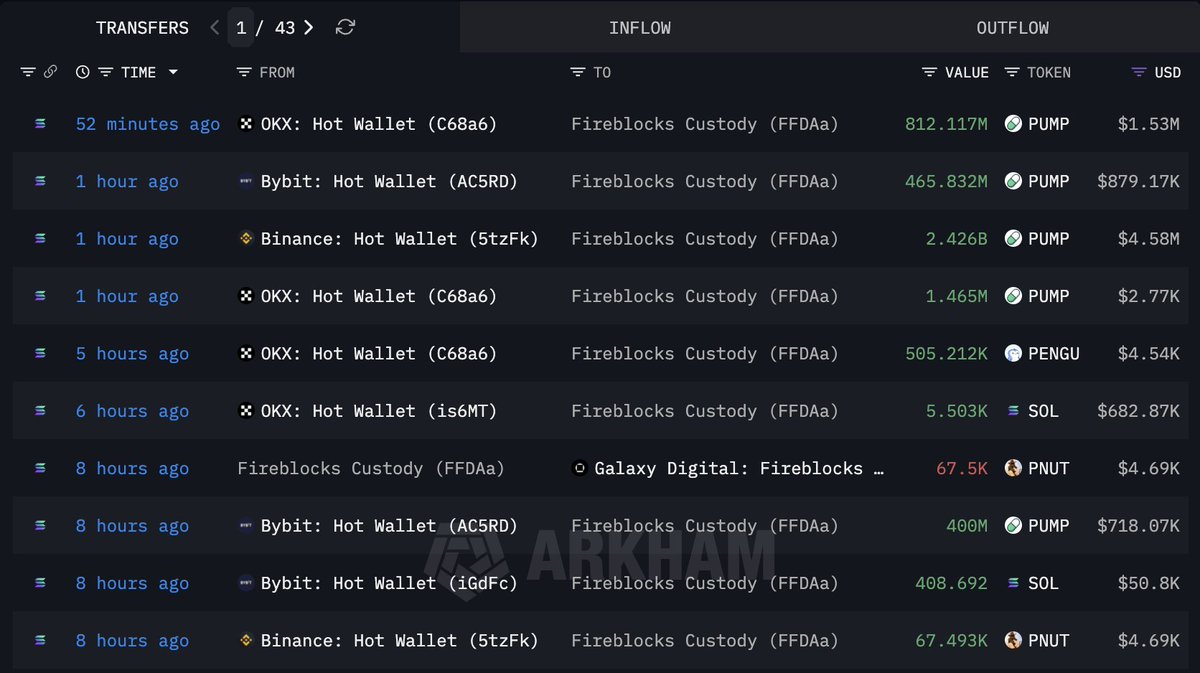1200x673 pixels.
Task: Click Solana icon on first transfer row
Action: (40, 124)
